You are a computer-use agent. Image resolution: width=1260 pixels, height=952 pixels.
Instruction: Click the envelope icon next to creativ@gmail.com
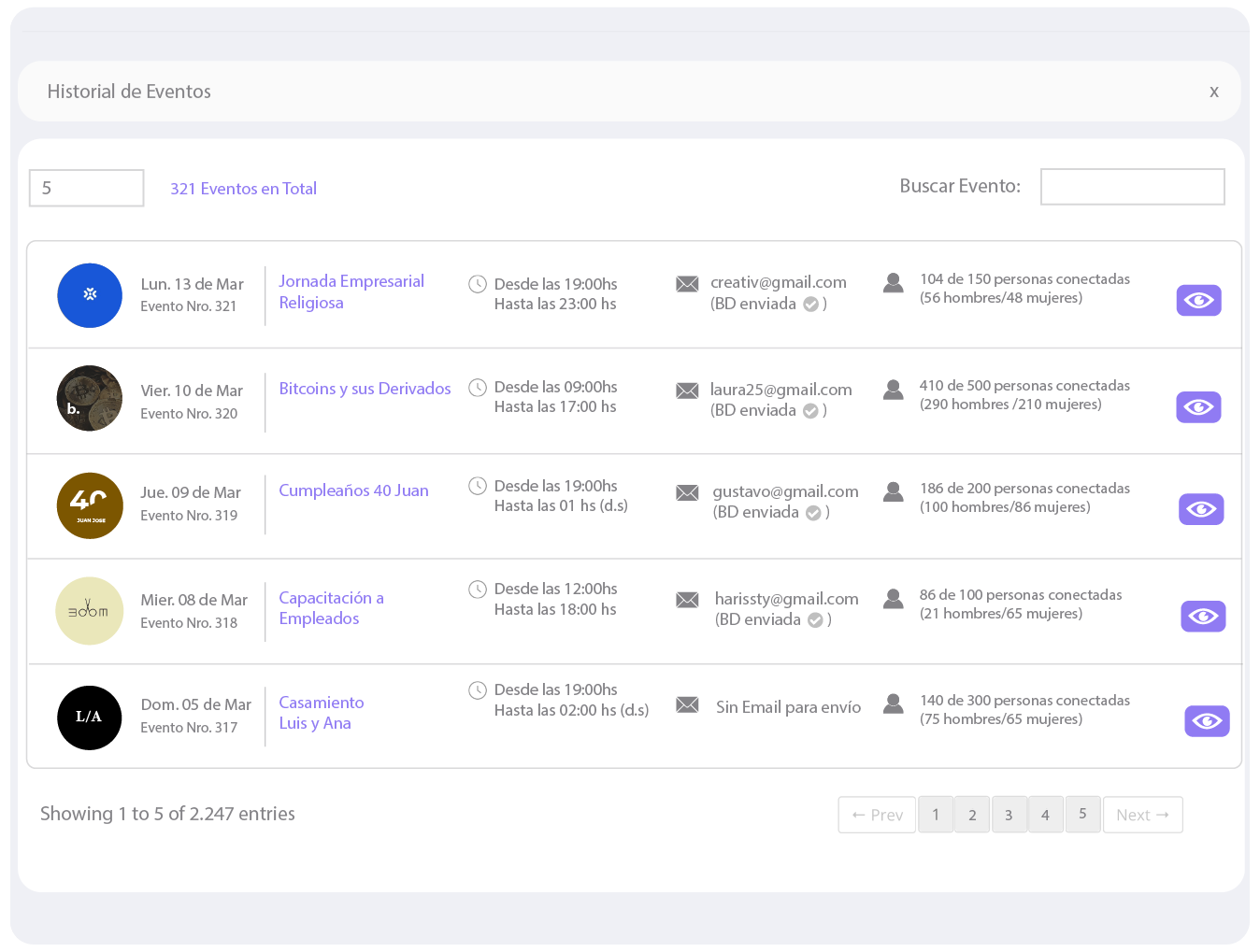(x=687, y=284)
